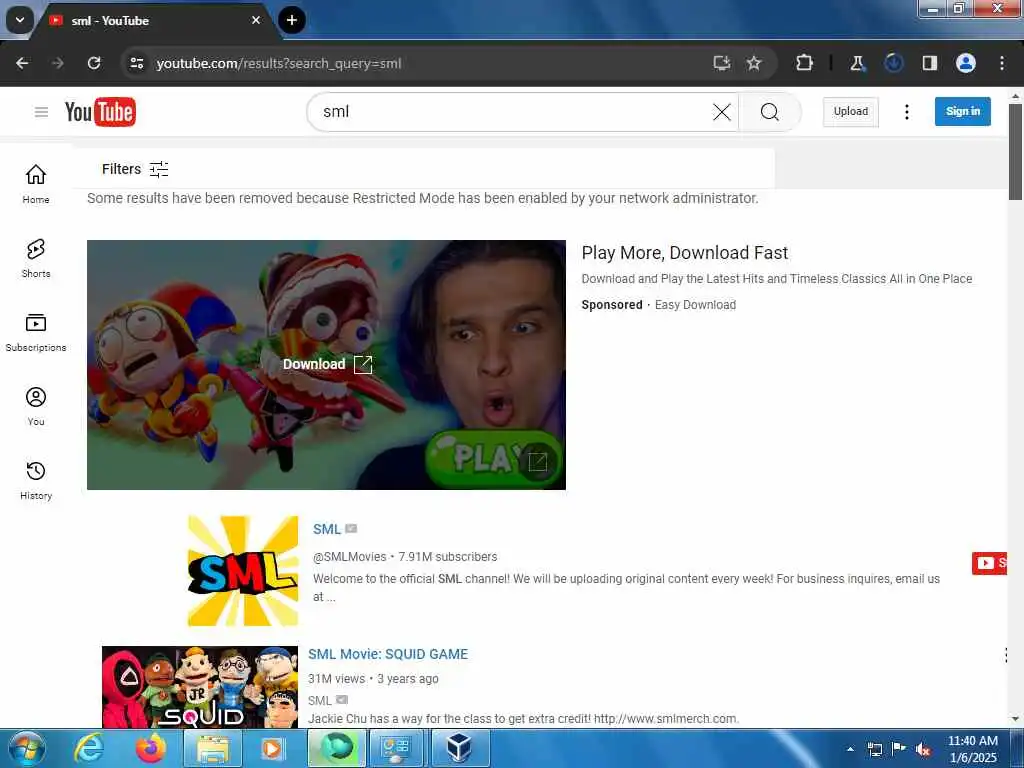The image size is (1024, 768).
Task: Open the Windows Start button
Action: pyautogui.click(x=26, y=748)
